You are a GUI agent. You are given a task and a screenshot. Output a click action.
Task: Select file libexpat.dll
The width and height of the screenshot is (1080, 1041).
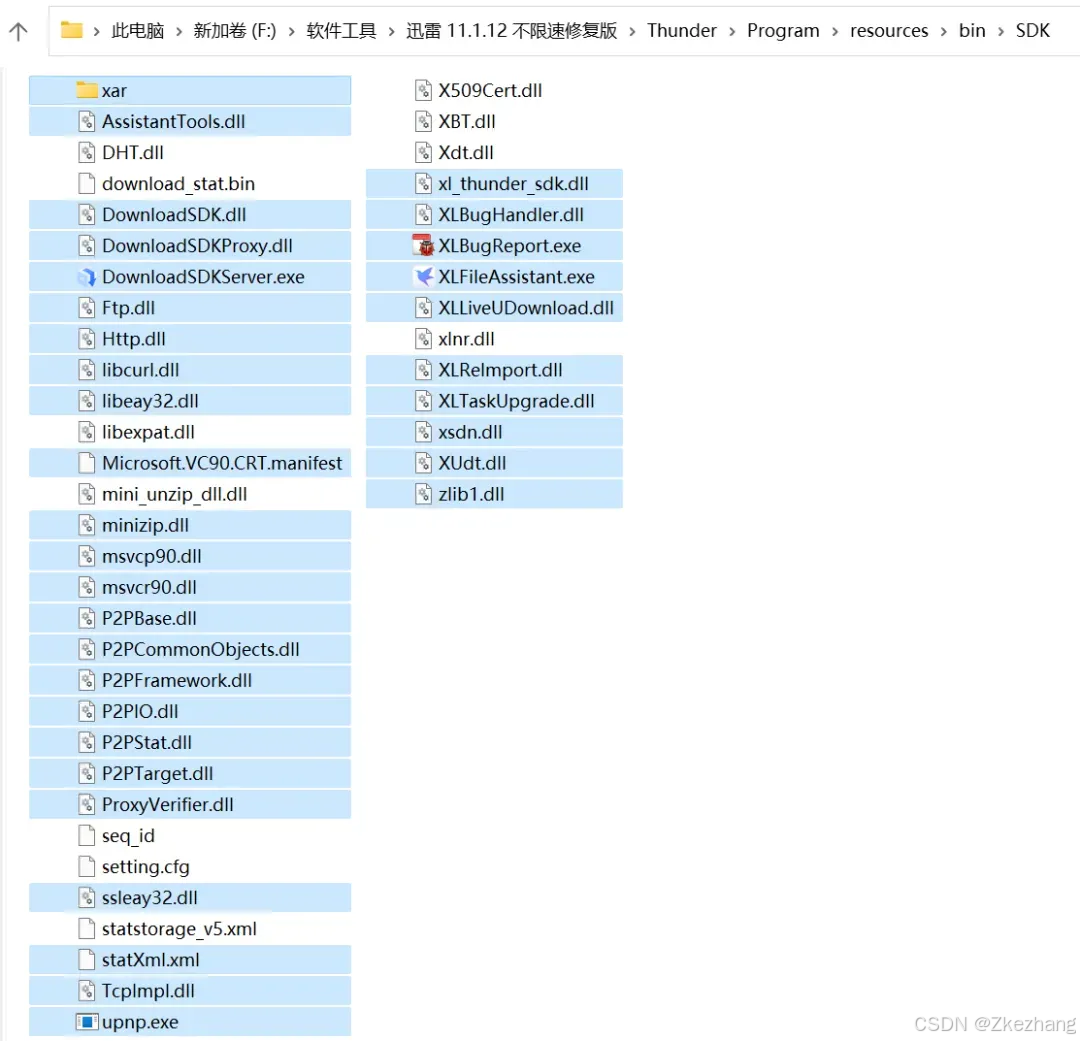(190, 432)
